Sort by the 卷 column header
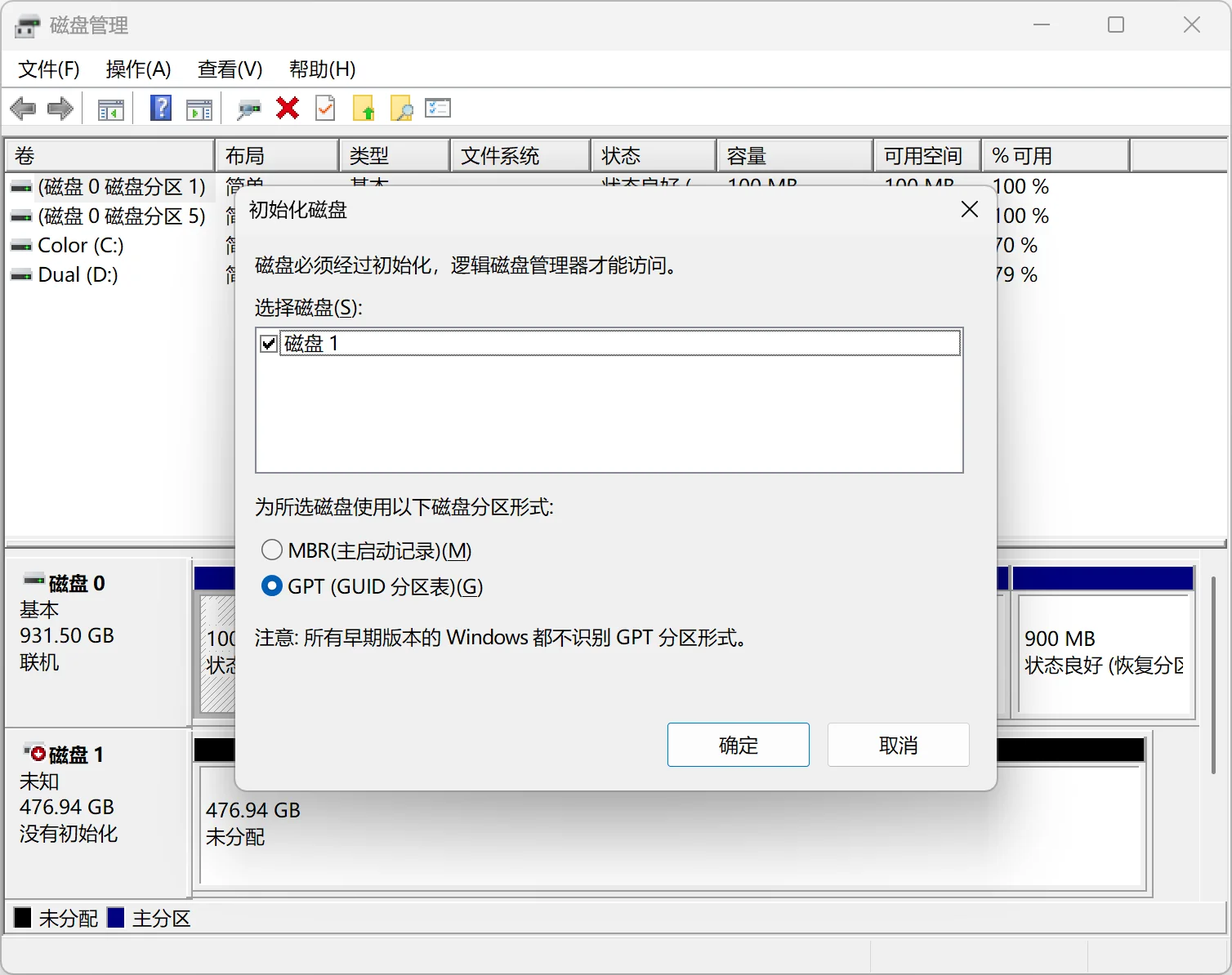The width and height of the screenshot is (1232, 975). click(110, 156)
